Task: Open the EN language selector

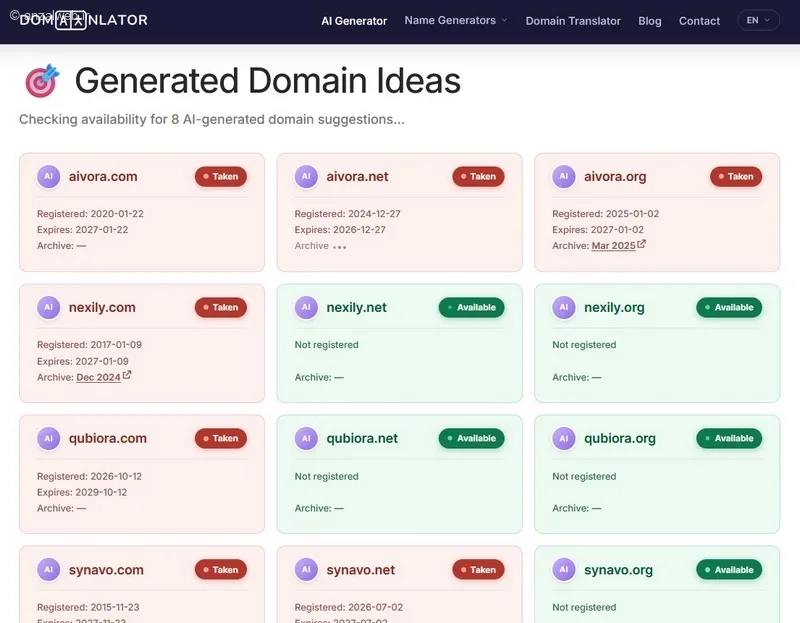Action: pyautogui.click(x=758, y=20)
